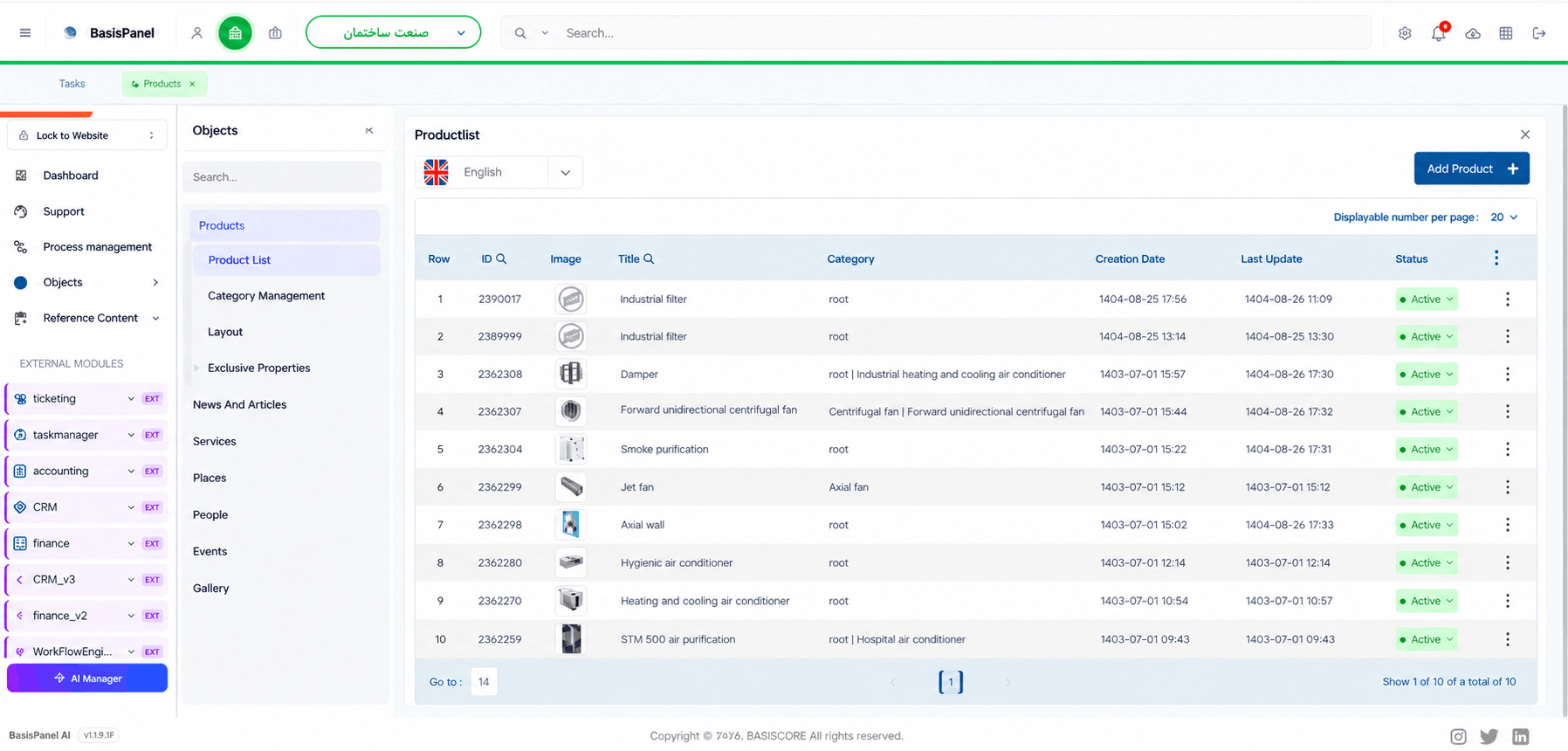
Task: Click the Objects panel search field
Action: pyautogui.click(x=282, y=177)
